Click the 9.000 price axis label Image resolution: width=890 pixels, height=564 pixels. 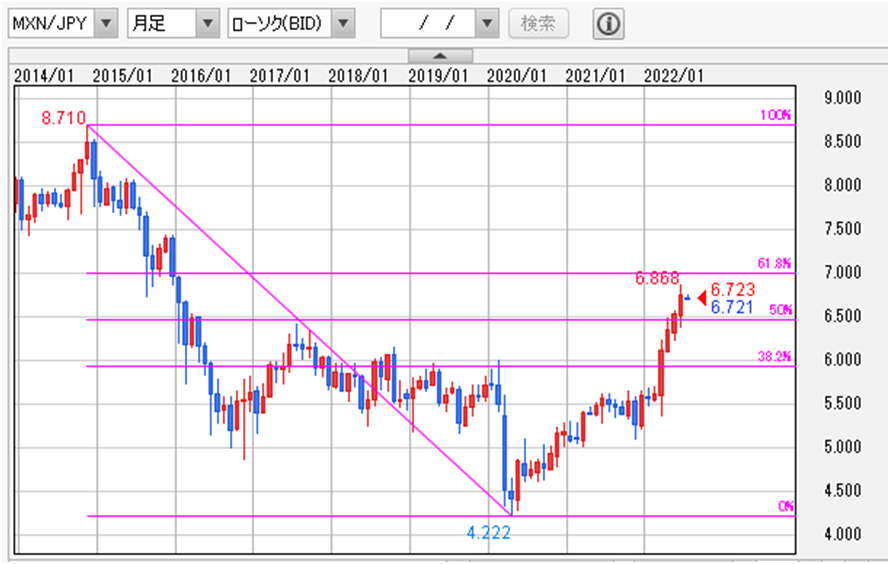[x=842, y=98]
